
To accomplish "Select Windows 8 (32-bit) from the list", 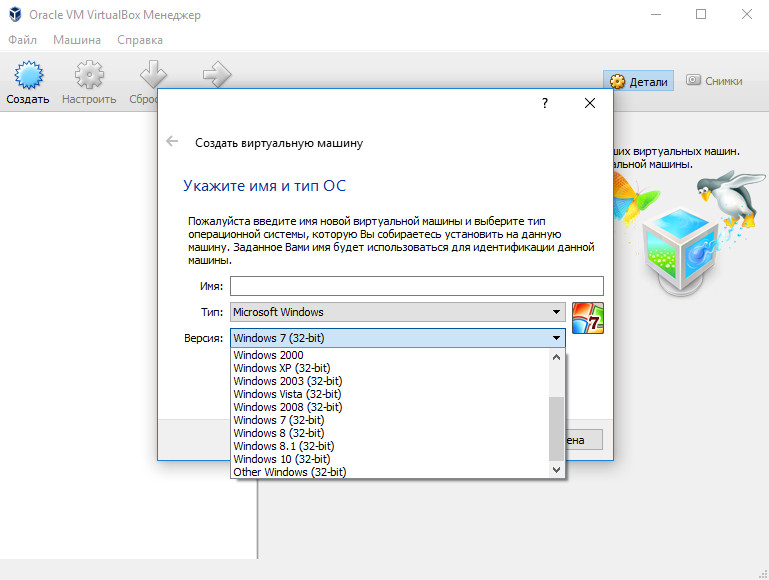I will pos(390,433).
